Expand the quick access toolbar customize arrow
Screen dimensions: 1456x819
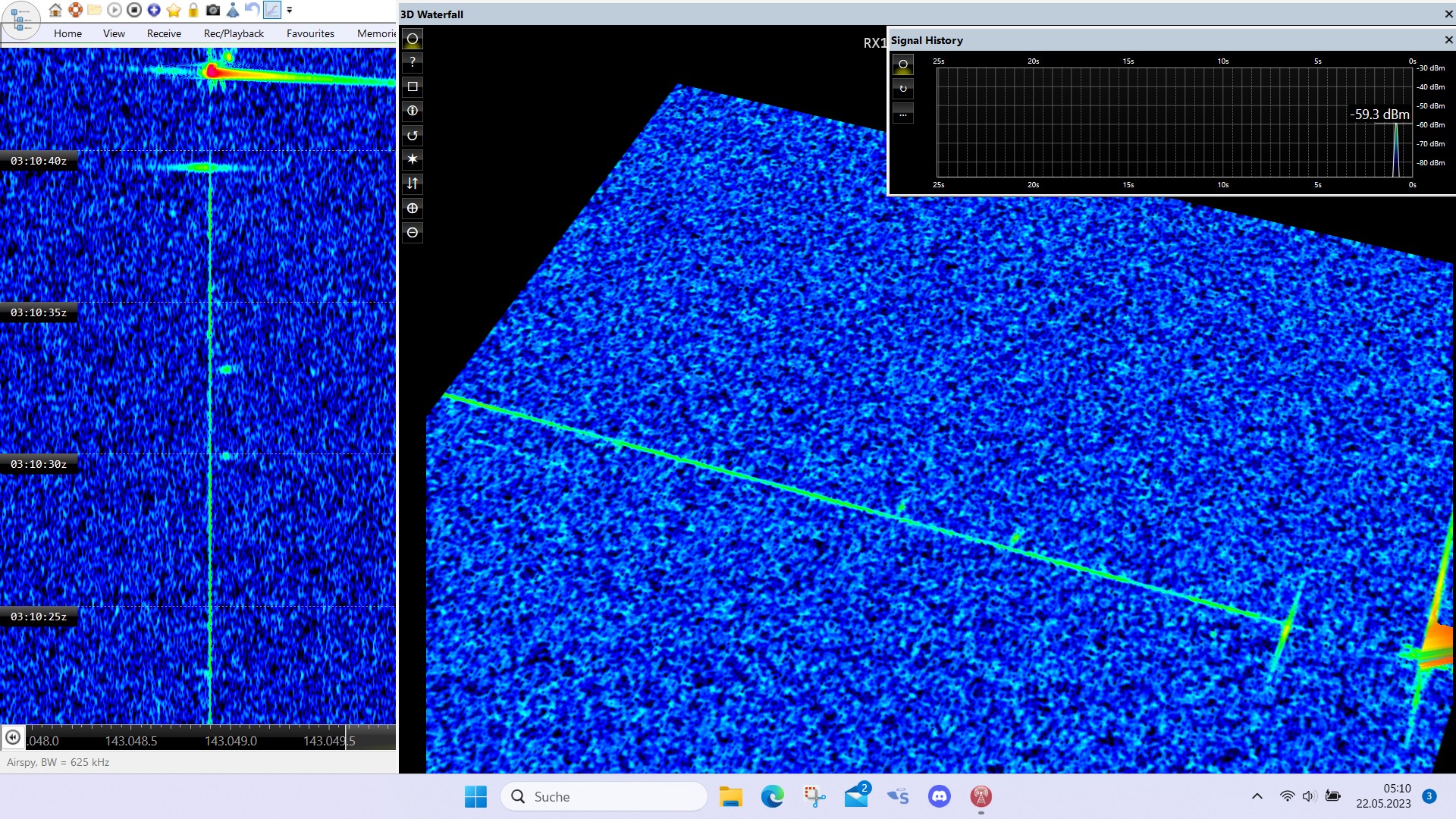pos(290,10)
